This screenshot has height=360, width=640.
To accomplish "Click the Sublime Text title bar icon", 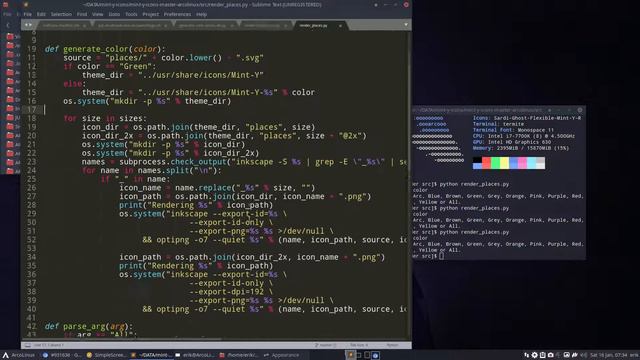I will (x=26, y=4).
